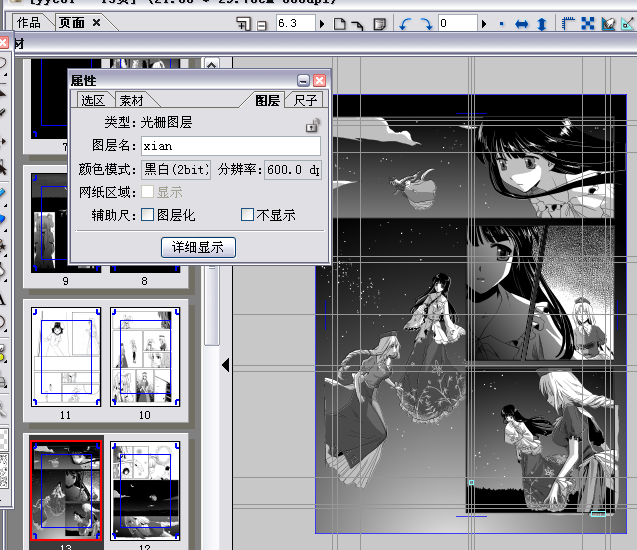Screen dimensions: 637x550
Task: Click the flip vertical double-arrow icon
Action: 539,23
